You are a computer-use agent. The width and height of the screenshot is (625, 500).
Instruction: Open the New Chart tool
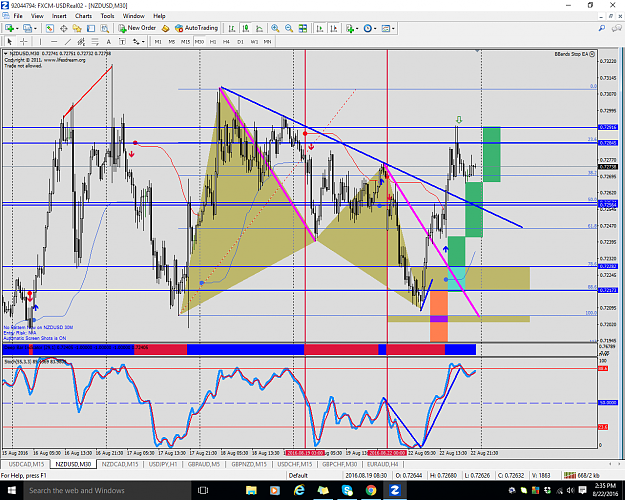(x=9, y=28)
